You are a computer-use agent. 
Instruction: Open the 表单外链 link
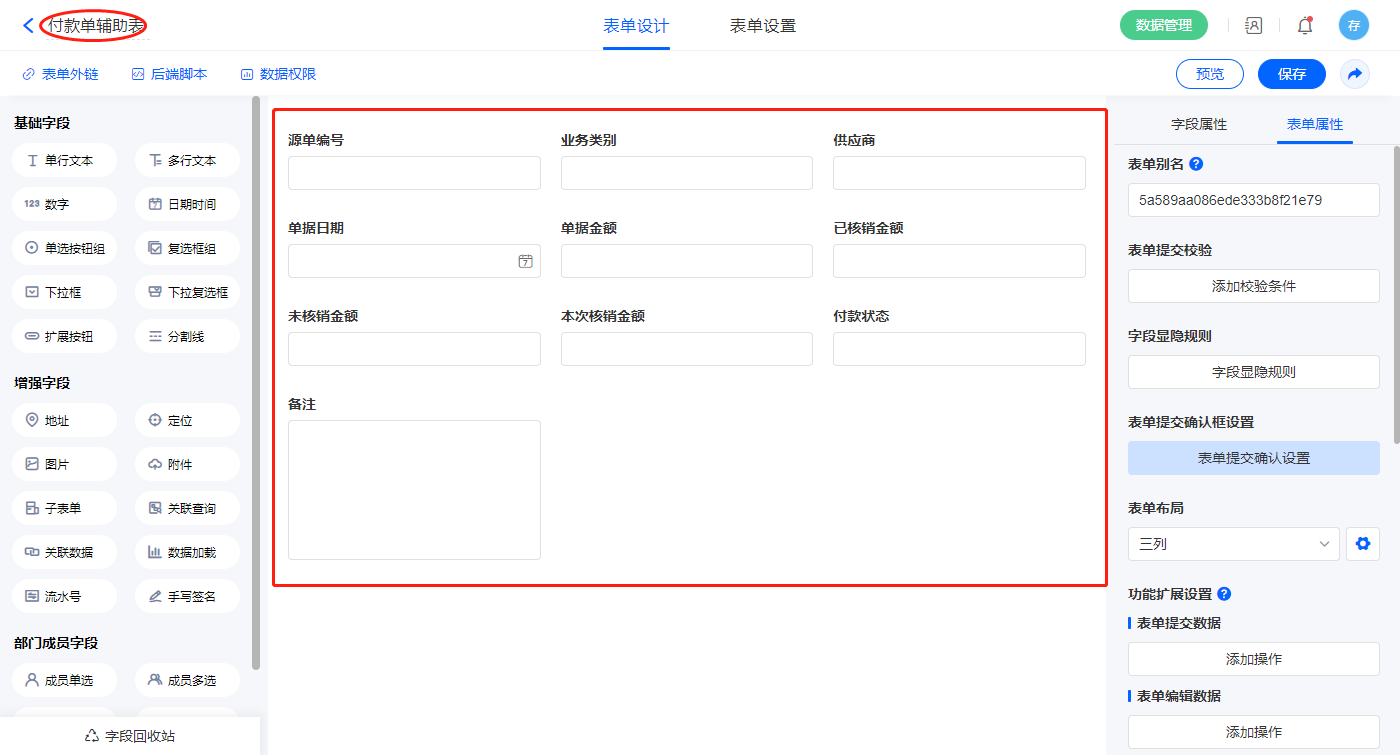tap(61, 74)
